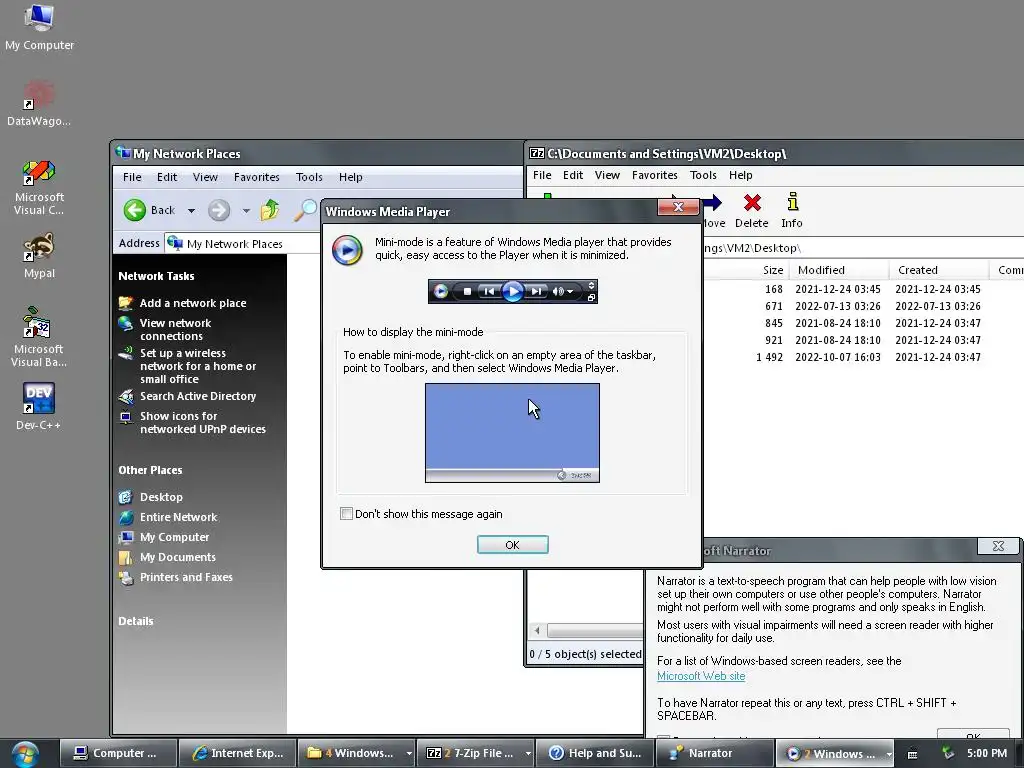Open Entire Network under Other Places
The width and height of the screenshot is (1024, 768).
(178, 517)
